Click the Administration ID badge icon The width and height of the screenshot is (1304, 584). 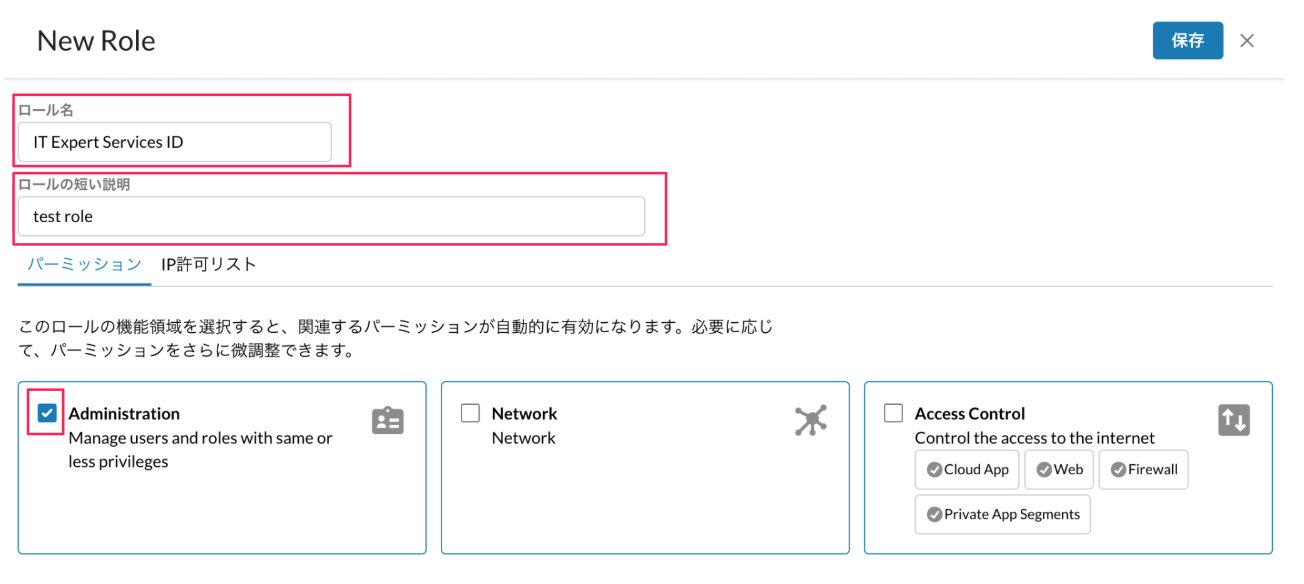coord(388,421)
